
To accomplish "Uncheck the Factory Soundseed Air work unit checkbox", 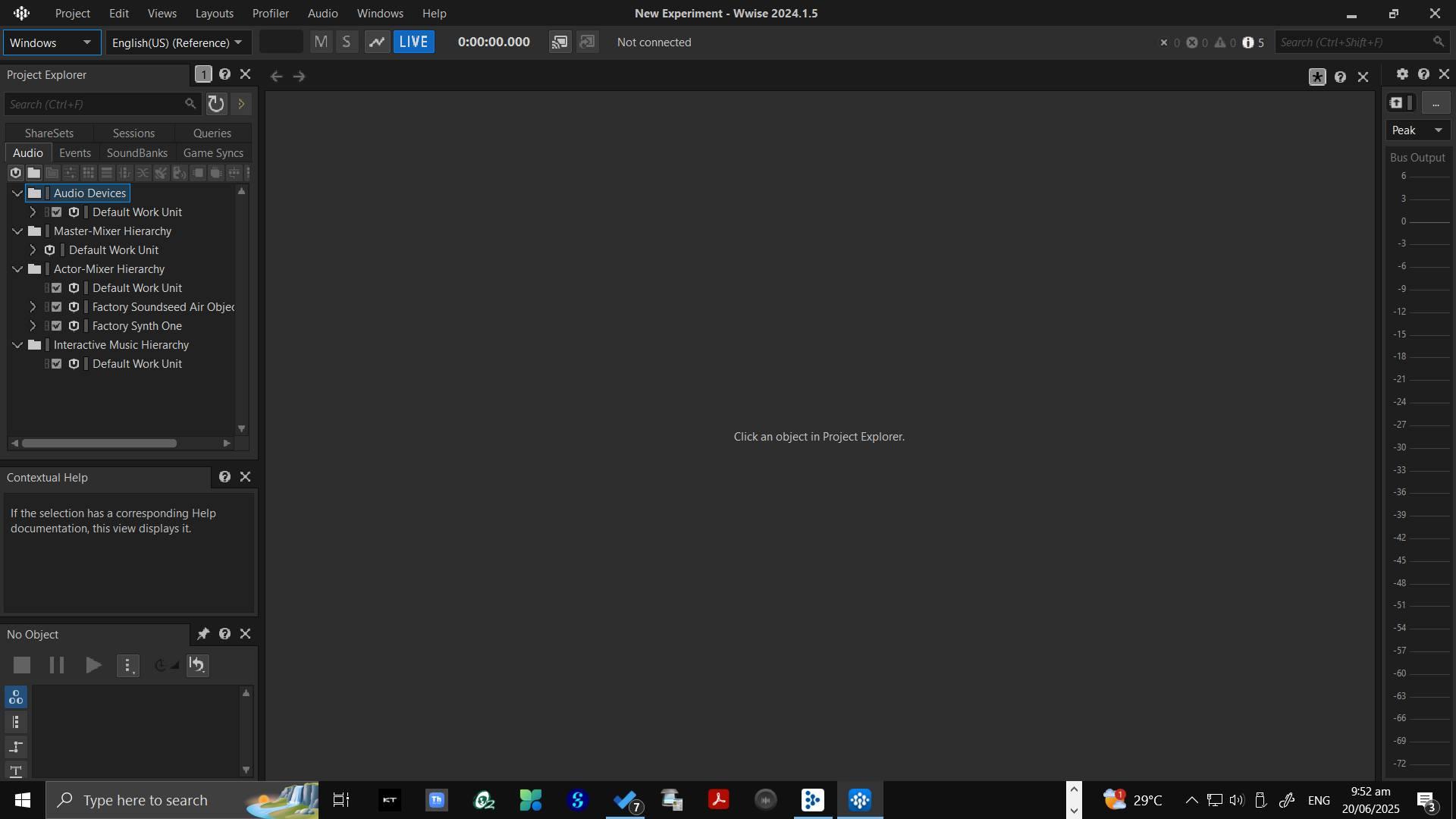I will tap(57, 307).
